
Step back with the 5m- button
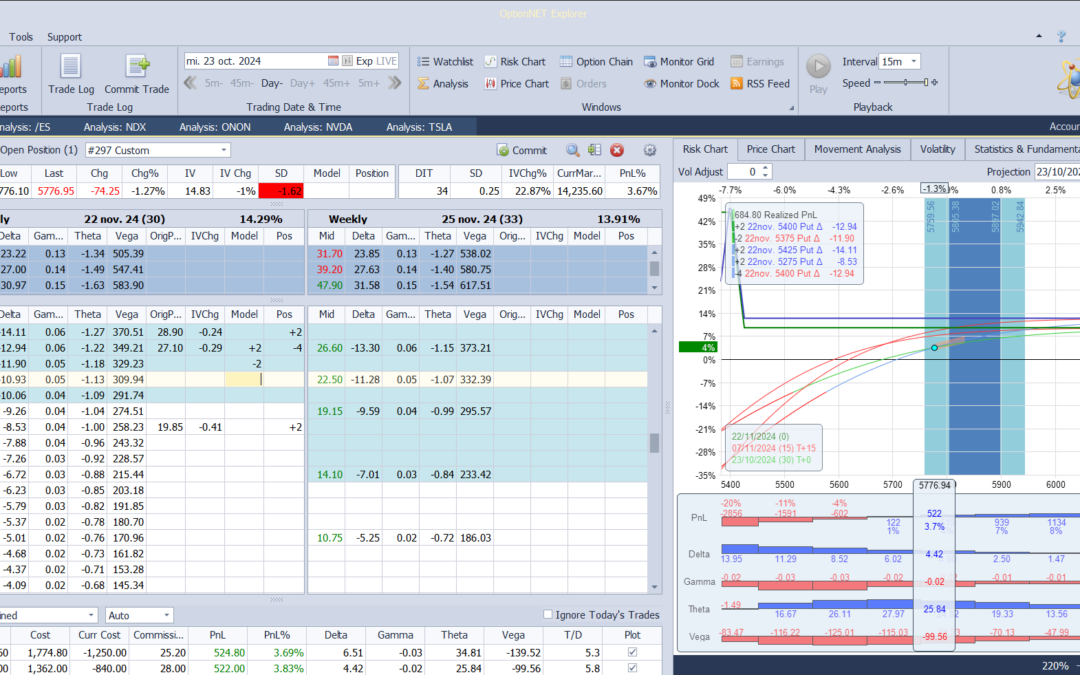(x=214, y=83)
